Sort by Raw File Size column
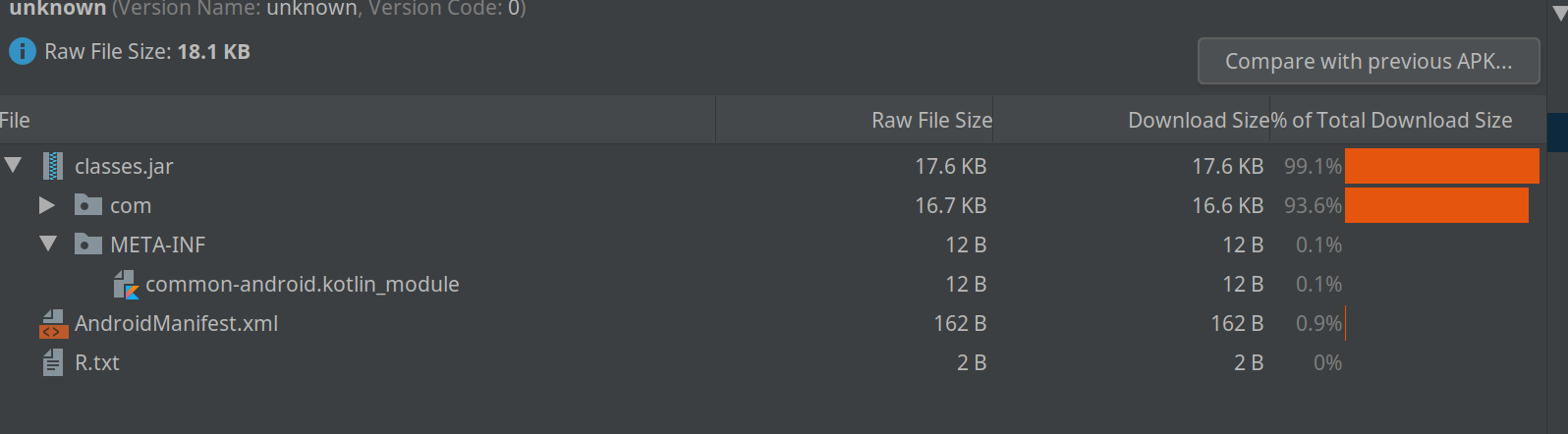 (930, 121)
